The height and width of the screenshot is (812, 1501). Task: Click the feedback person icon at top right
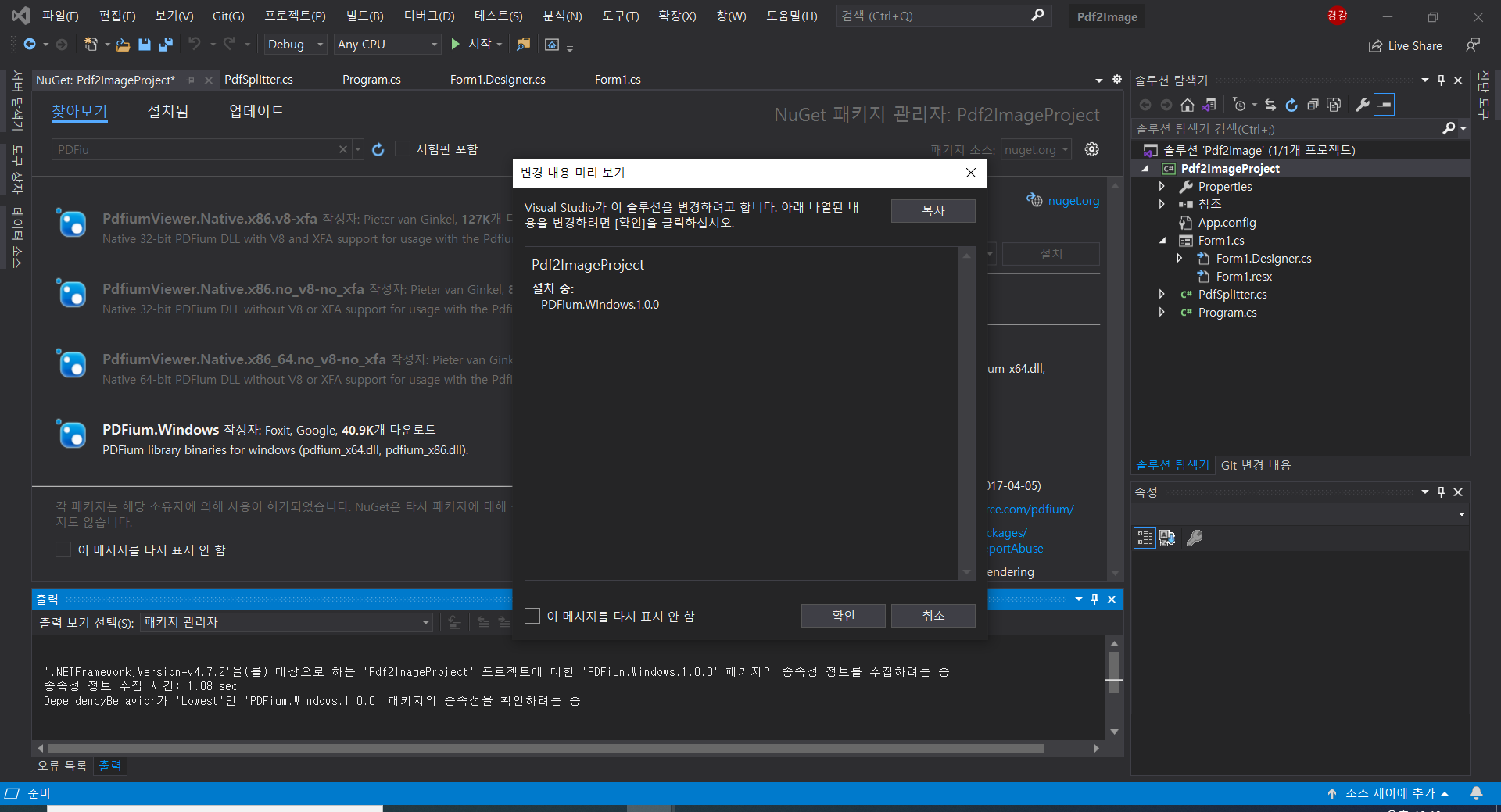click(x=1473, y=45)
